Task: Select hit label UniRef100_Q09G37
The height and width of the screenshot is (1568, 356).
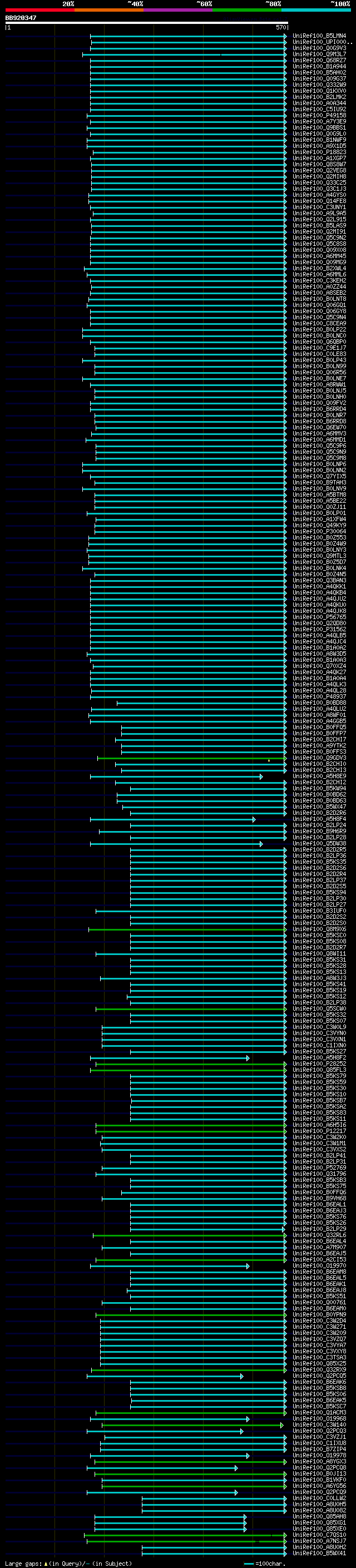Action: [319, 78]
